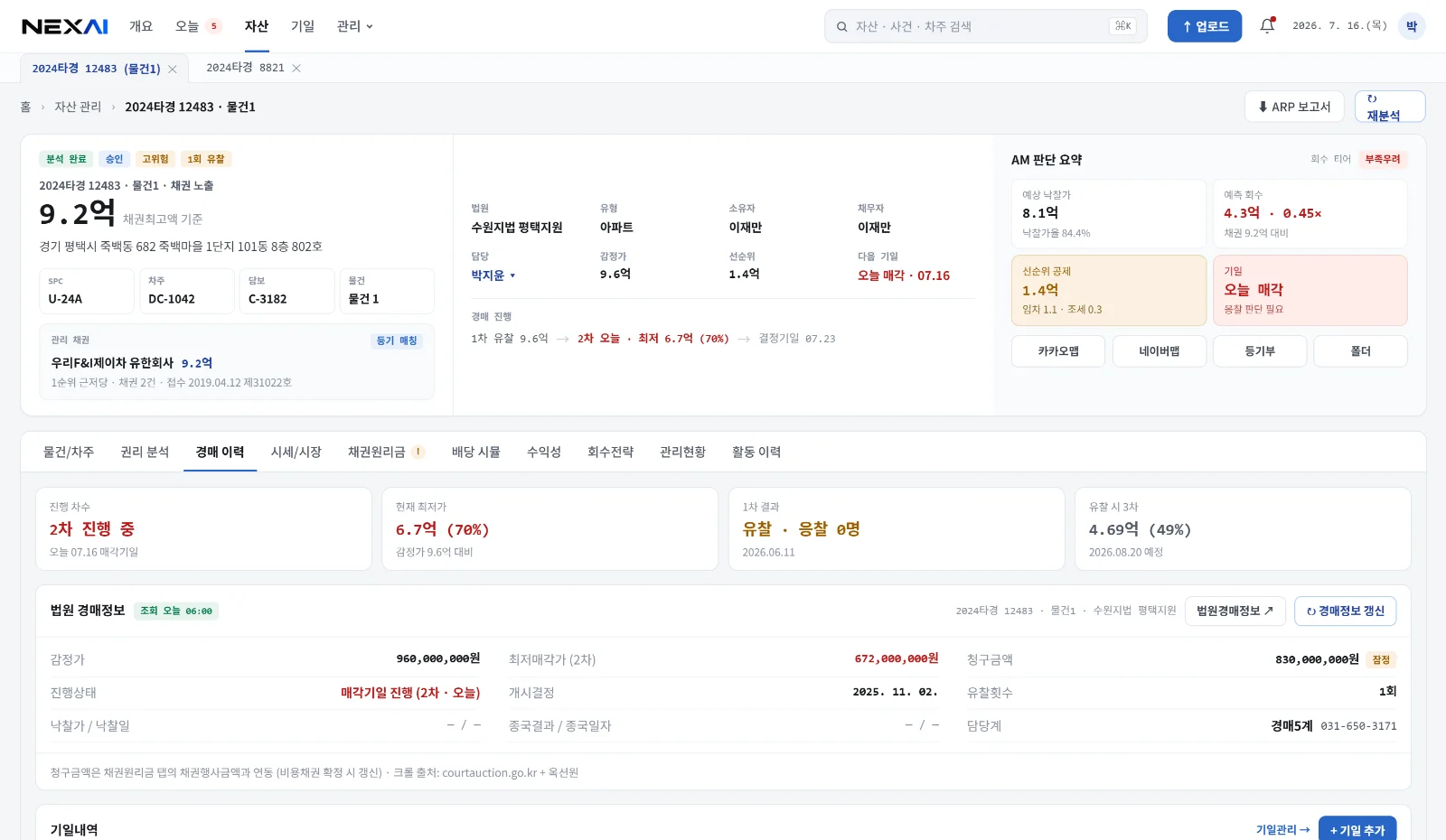Click the 업로드 button
1446x840 pixels.
pyautogui.click(x=1205, y=26)
